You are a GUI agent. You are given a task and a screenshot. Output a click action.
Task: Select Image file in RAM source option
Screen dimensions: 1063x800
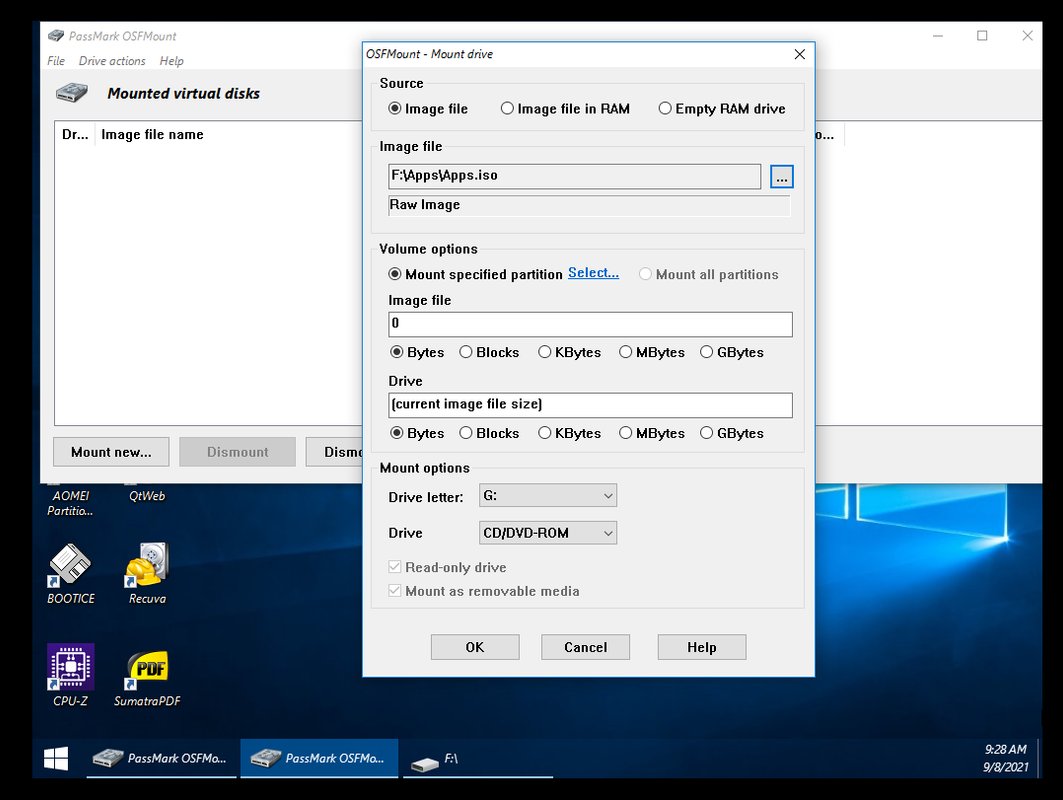565,108
